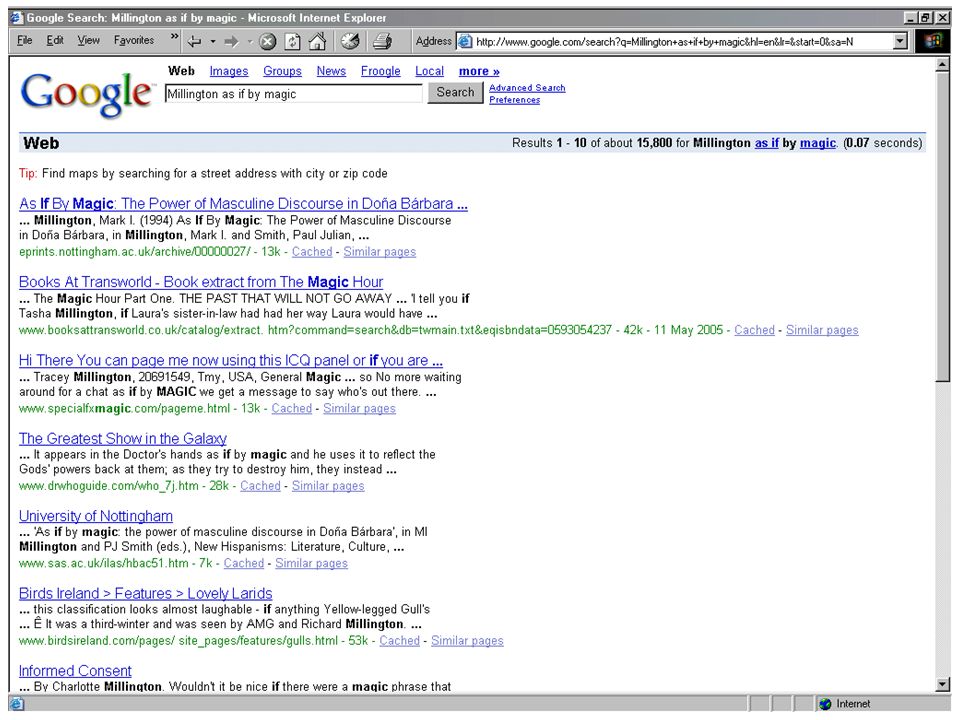The height and width of the screenshot is (720, 960).
Task: Open the Edit menu
Action: tap(54, 40)
